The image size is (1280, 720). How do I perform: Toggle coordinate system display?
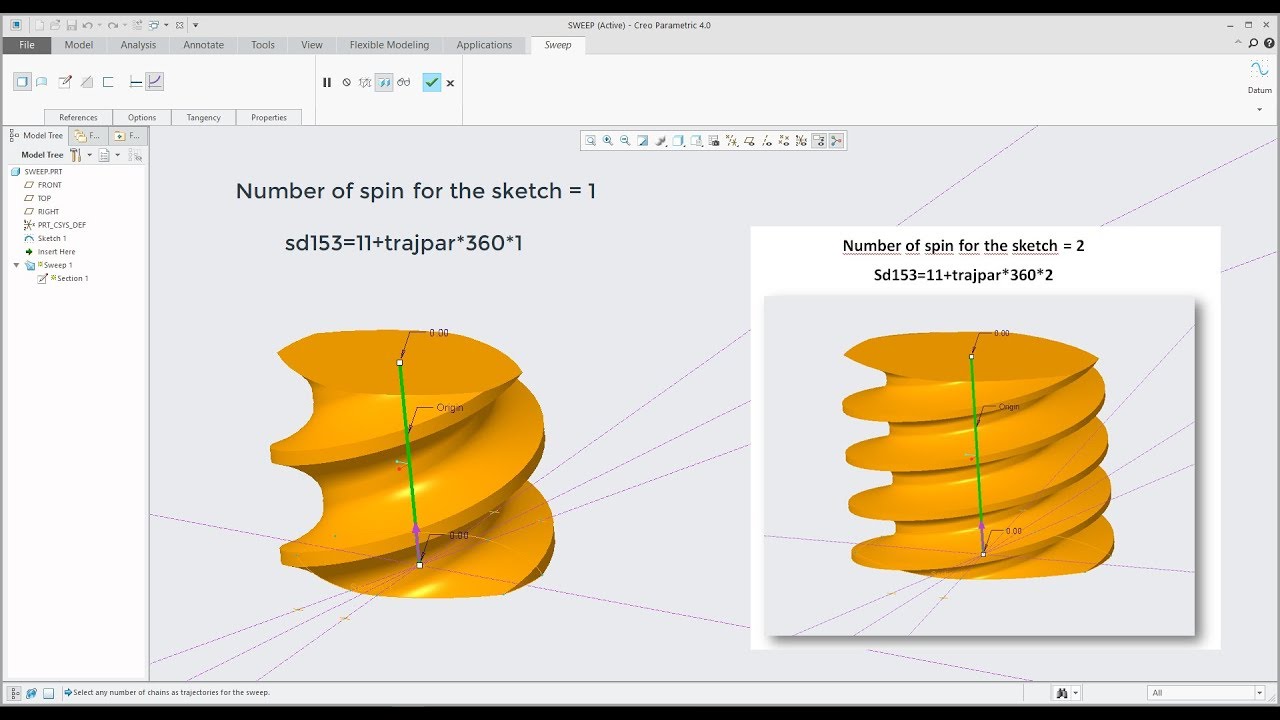point(801,141)
